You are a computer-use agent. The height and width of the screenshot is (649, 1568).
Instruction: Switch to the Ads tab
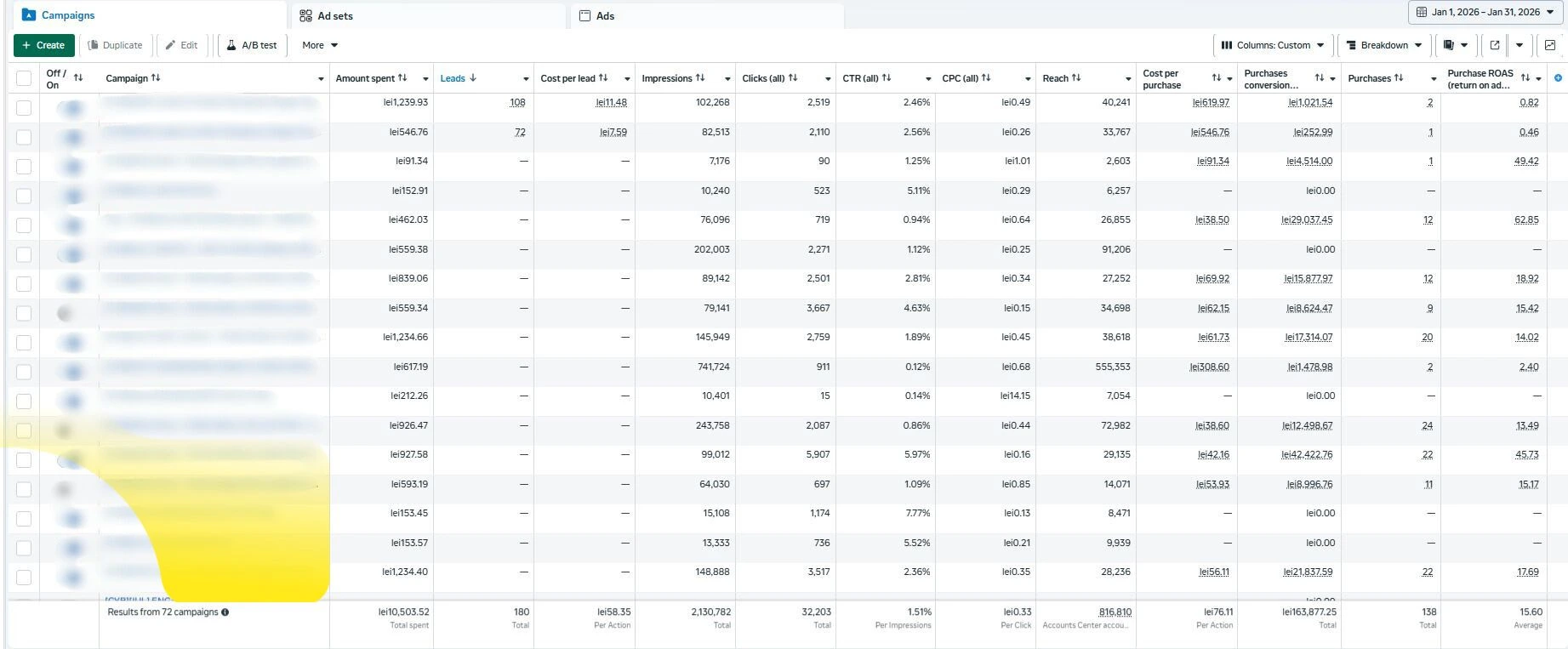click(605, 16)
